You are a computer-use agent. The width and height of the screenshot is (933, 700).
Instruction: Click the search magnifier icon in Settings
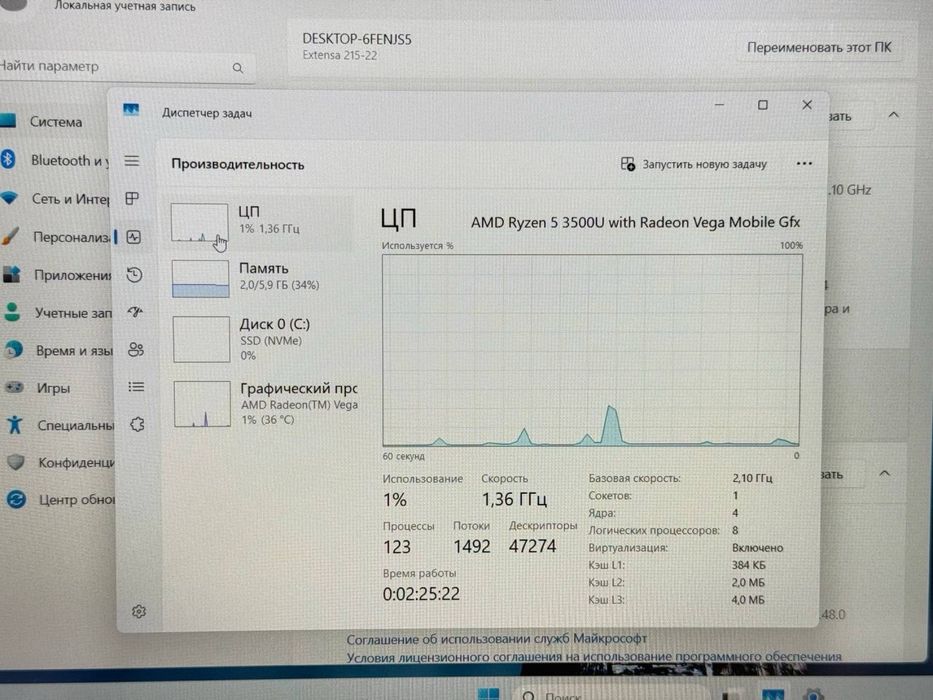click(x=237, y=68)
